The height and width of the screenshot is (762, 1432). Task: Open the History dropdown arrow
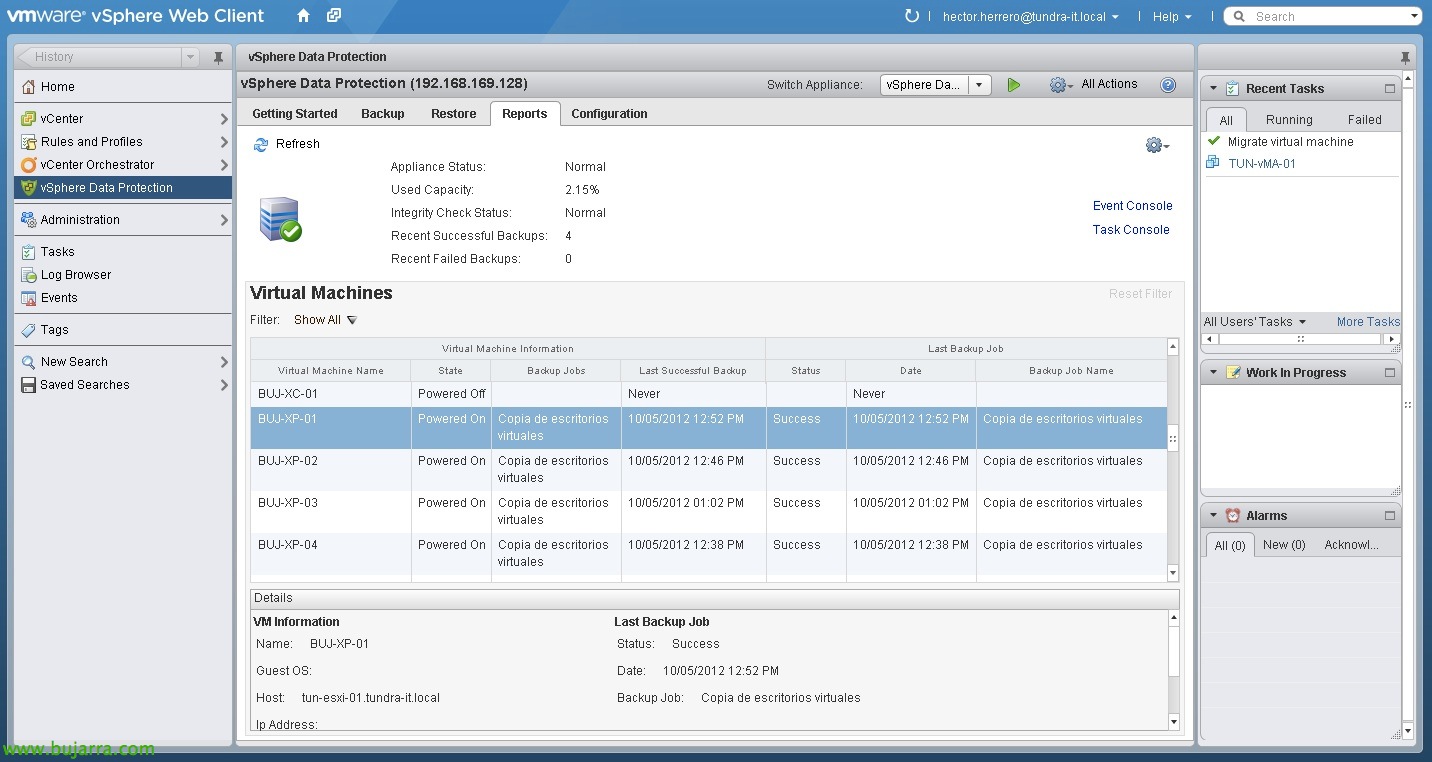point(190,57)
